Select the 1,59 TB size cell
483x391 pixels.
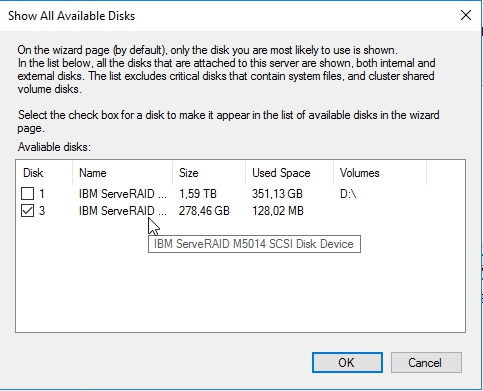(x=198, y=194)
